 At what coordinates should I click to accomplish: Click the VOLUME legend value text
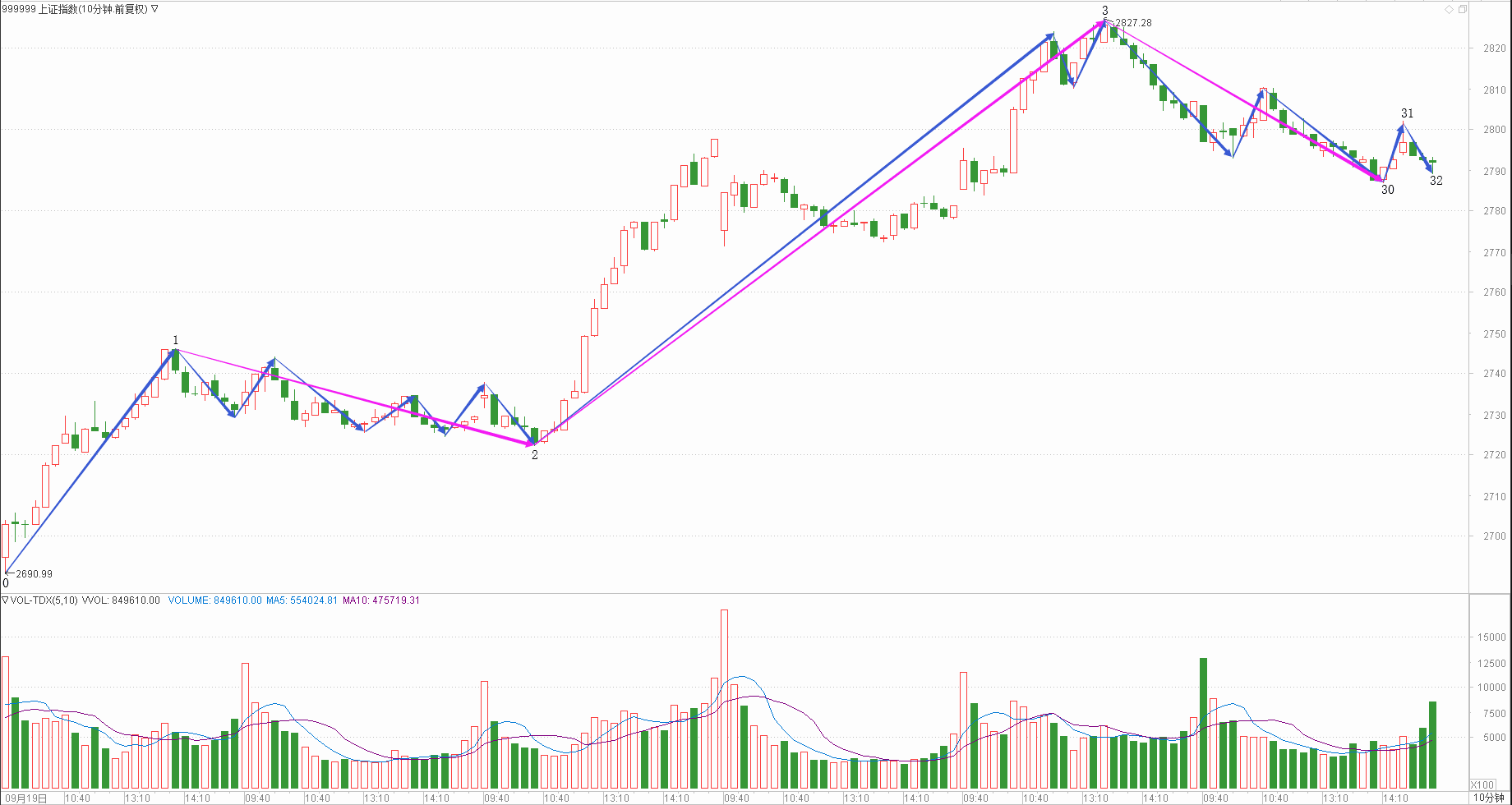(x=214, y=600)
